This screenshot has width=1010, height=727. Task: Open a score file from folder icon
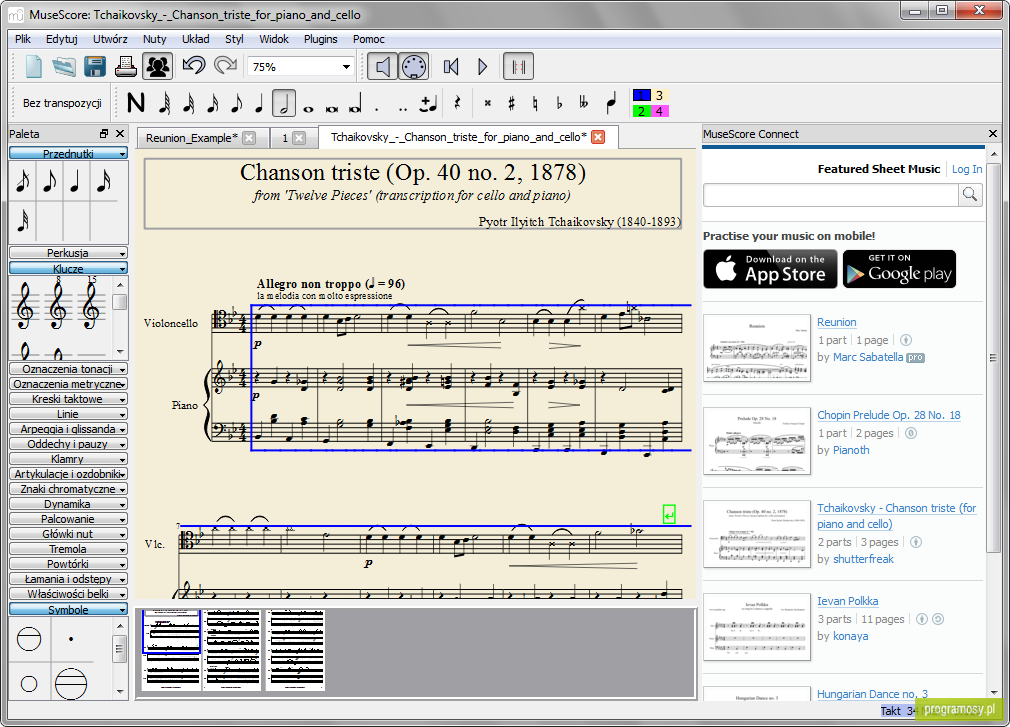coord(64,66)
